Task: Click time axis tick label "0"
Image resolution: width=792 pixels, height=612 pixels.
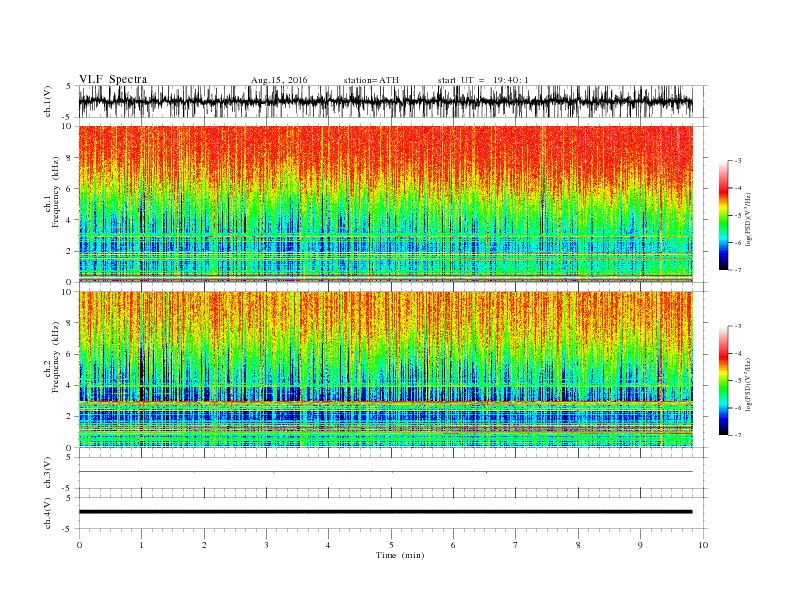Action: tap(79, 545)
